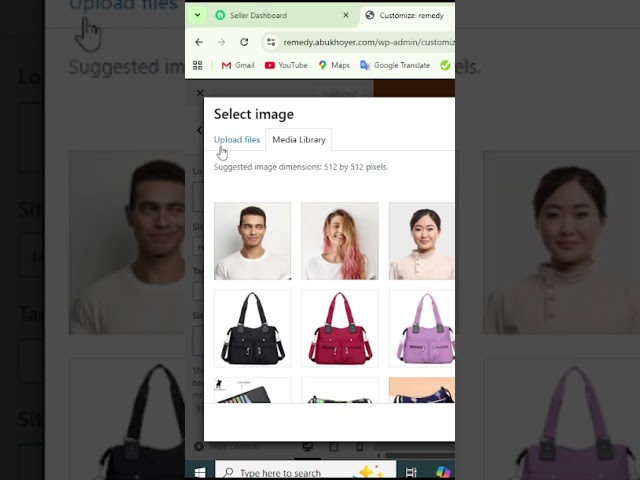Select the black handbag image
The height and width of the screenshot is (480, 640).
(253, 329)
